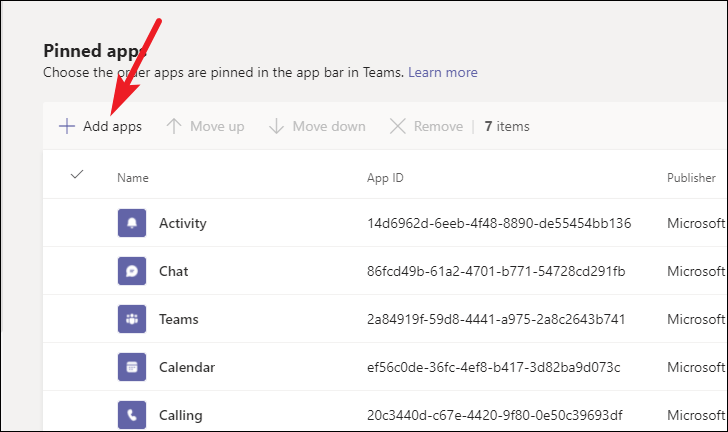The image size is (728, 432).
Task: Select the Chat app name
Action: click(174, 271)
